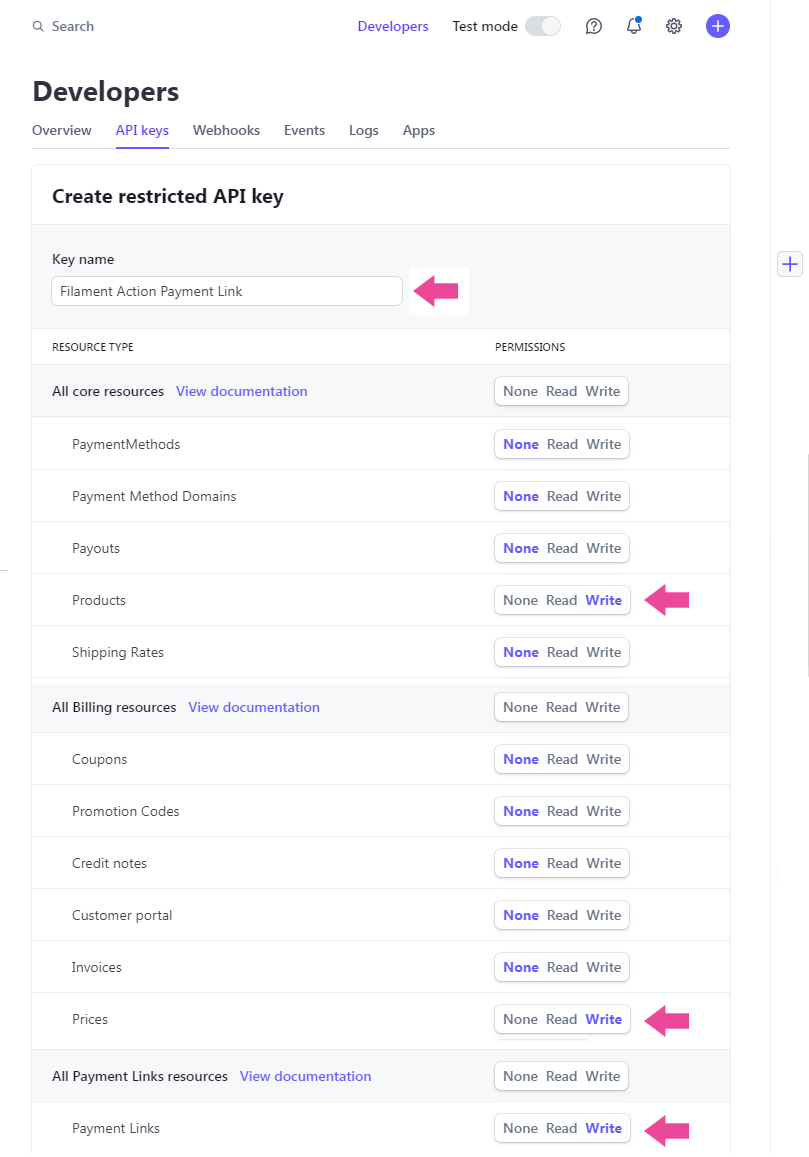The image size is (809, 1157).
Task: Set All Billing resources to Write
Action: click(x=603, y=707)
